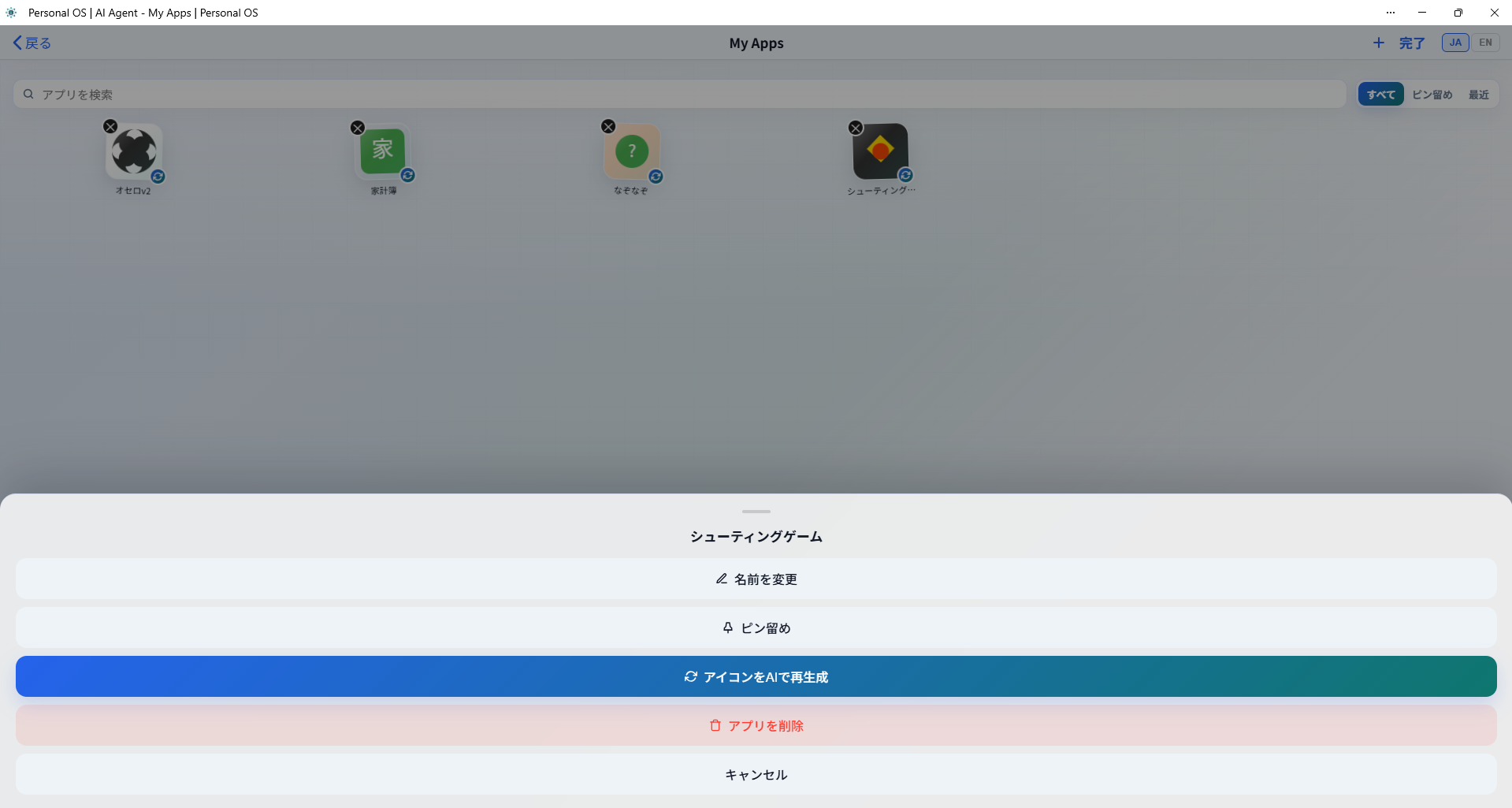Switch language to JA
The image size is (1512, 808).
(x=1455, y=43)
